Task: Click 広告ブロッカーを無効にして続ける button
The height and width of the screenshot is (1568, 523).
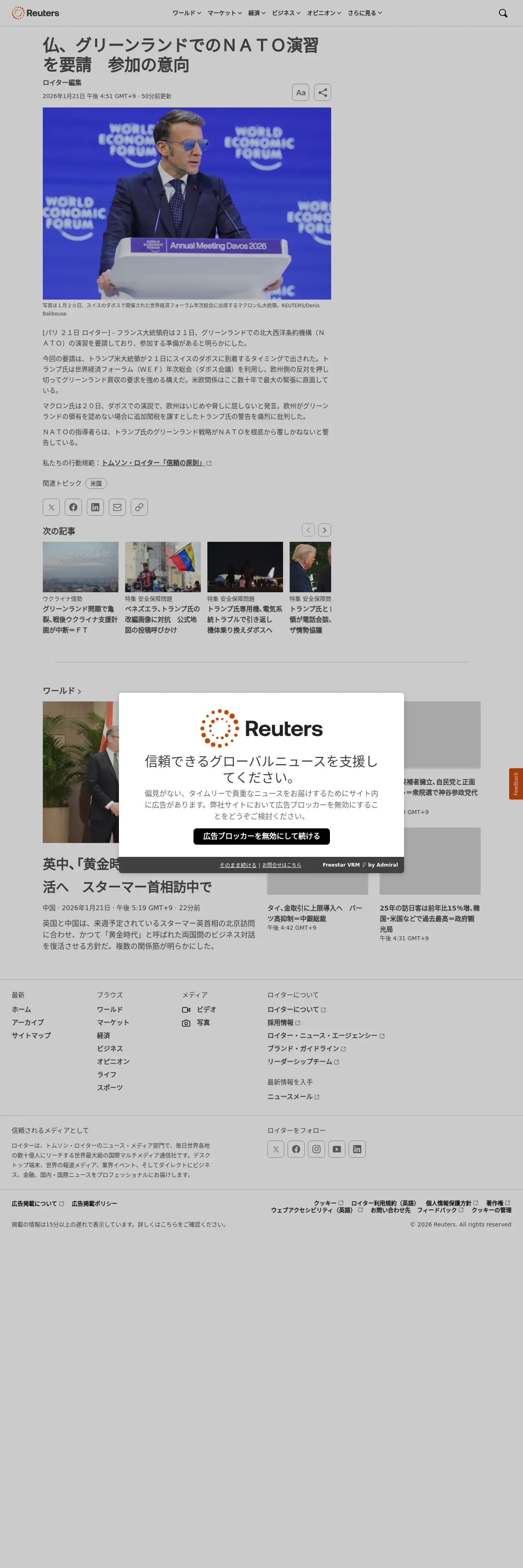Action: tap(262, 837)
